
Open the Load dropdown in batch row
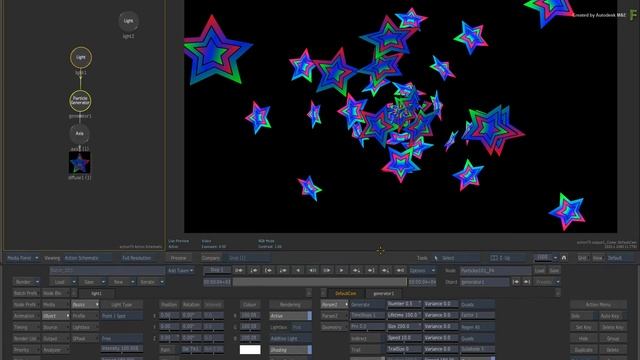(x=63, y=282)
